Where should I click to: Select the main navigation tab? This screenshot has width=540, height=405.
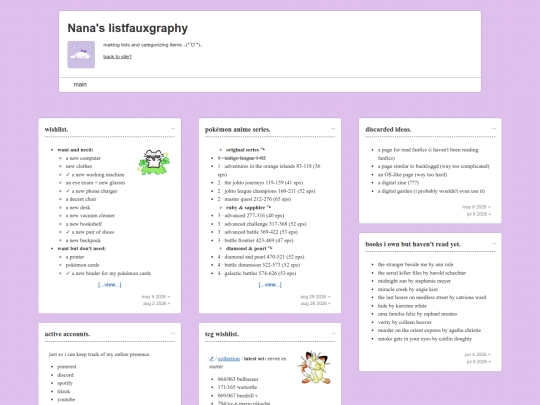coord(80,84)
